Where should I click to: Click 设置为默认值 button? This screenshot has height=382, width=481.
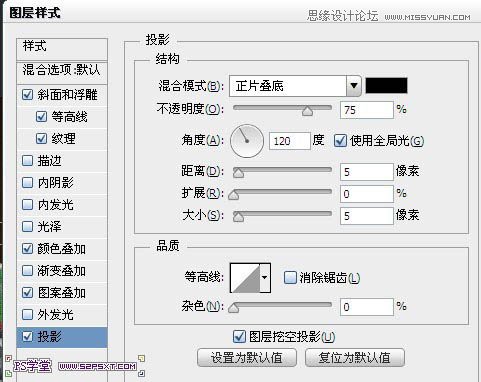pyautogui.click(x=247, y=358)
